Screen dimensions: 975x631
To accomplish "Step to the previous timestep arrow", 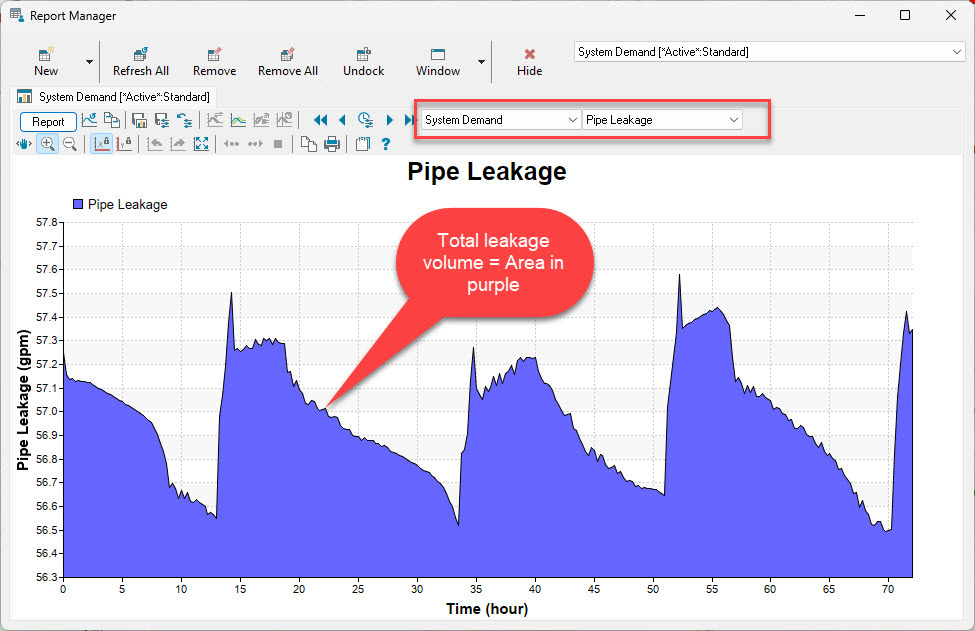I will [x=342, y=120].
